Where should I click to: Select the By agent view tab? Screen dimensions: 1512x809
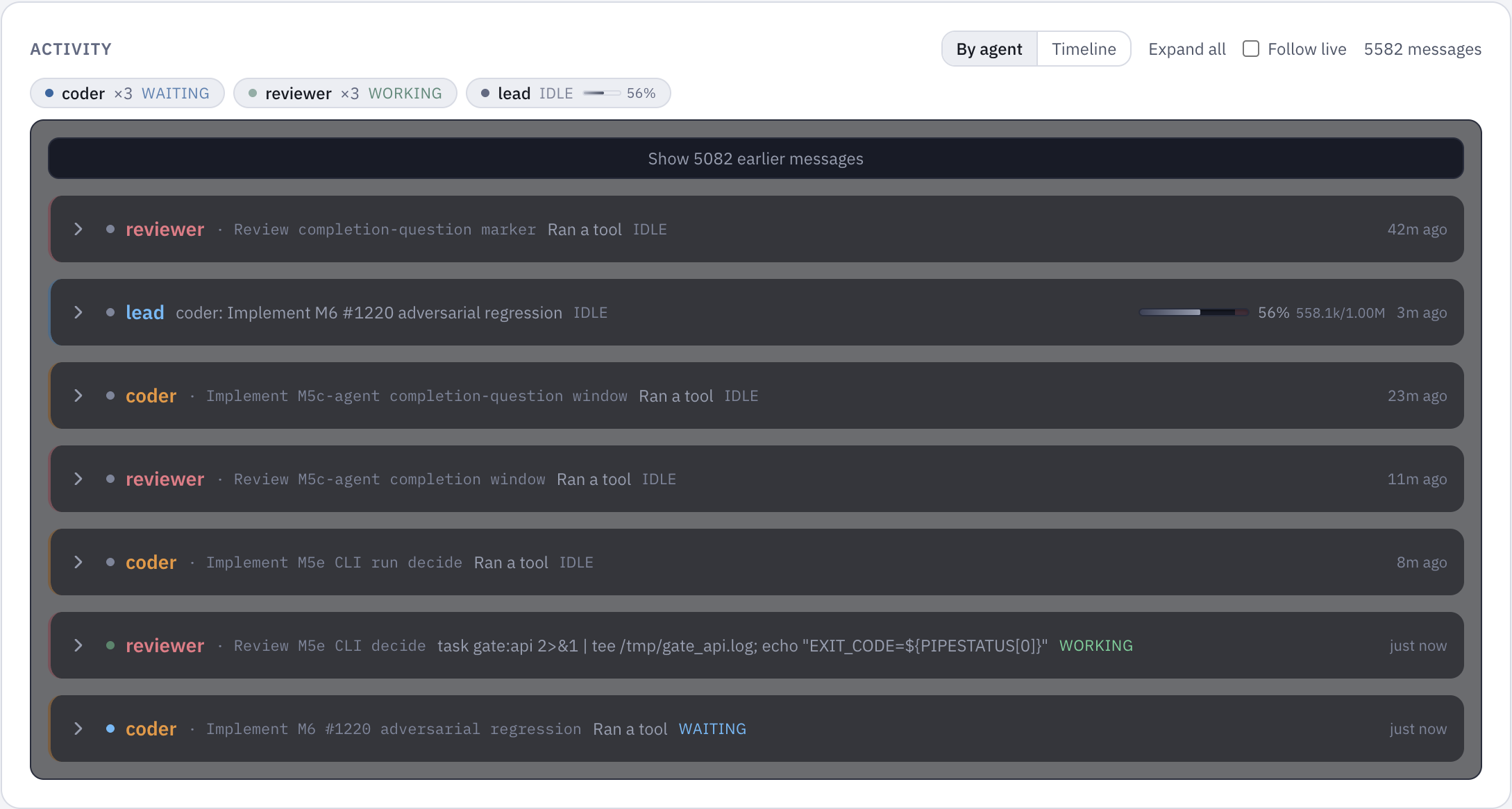pos(989,49)
